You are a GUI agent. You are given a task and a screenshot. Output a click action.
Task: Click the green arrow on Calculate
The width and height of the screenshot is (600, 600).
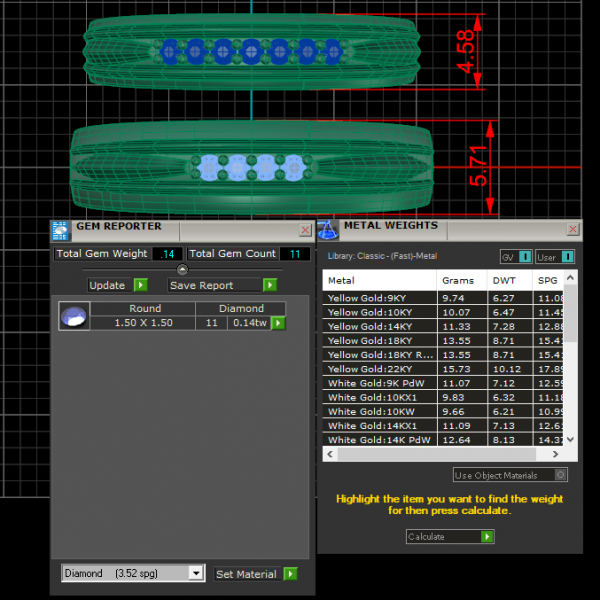[x=487, y=537]
